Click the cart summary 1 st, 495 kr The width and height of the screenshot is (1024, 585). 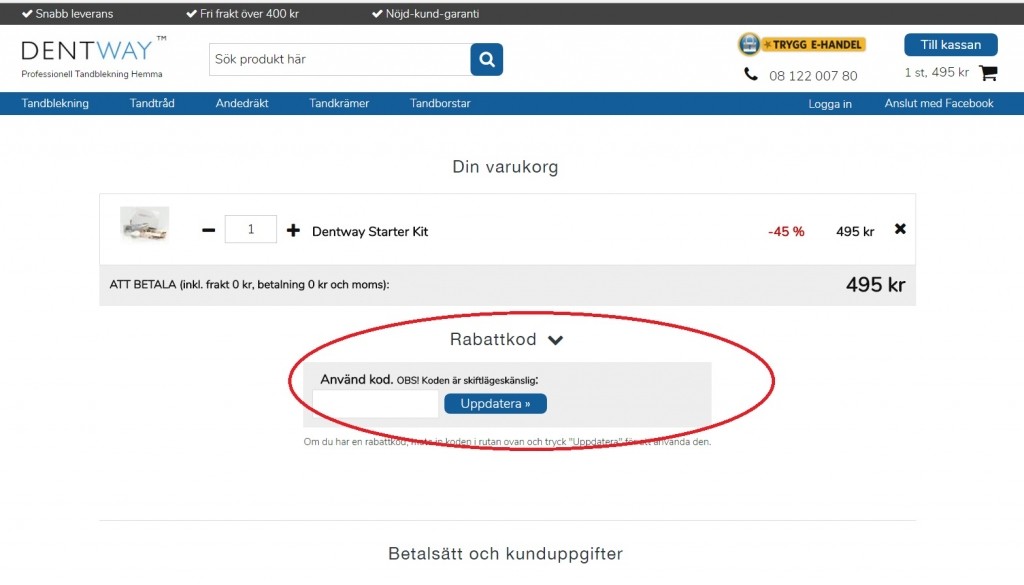[936, 72]
